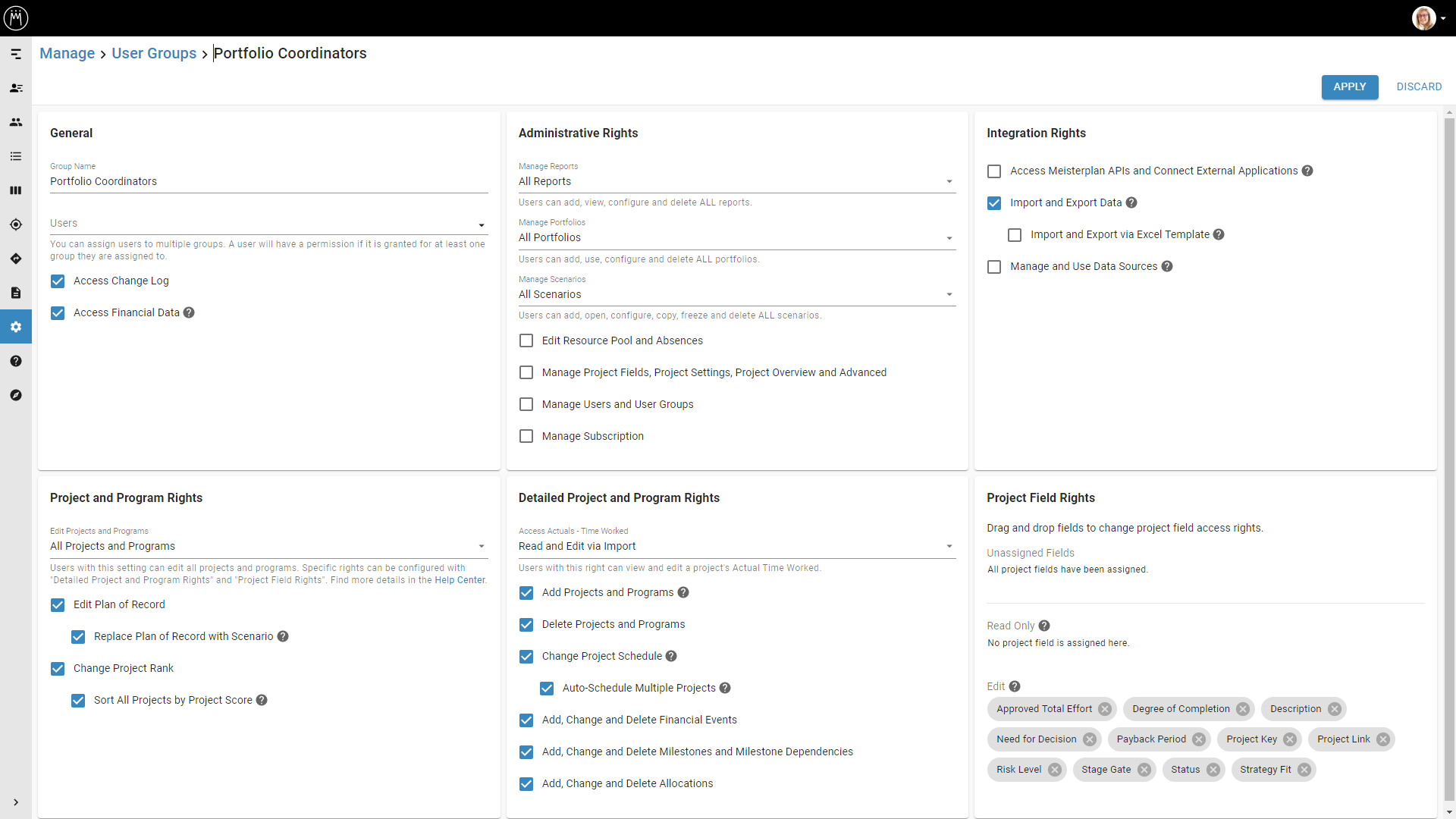
Task: Click the Group Name input field
Action: coord(268,181)
